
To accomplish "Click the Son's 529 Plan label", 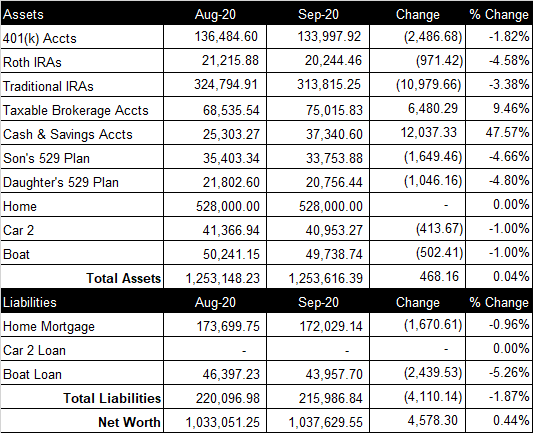I will pyautogui.click(x=46, y=158).
